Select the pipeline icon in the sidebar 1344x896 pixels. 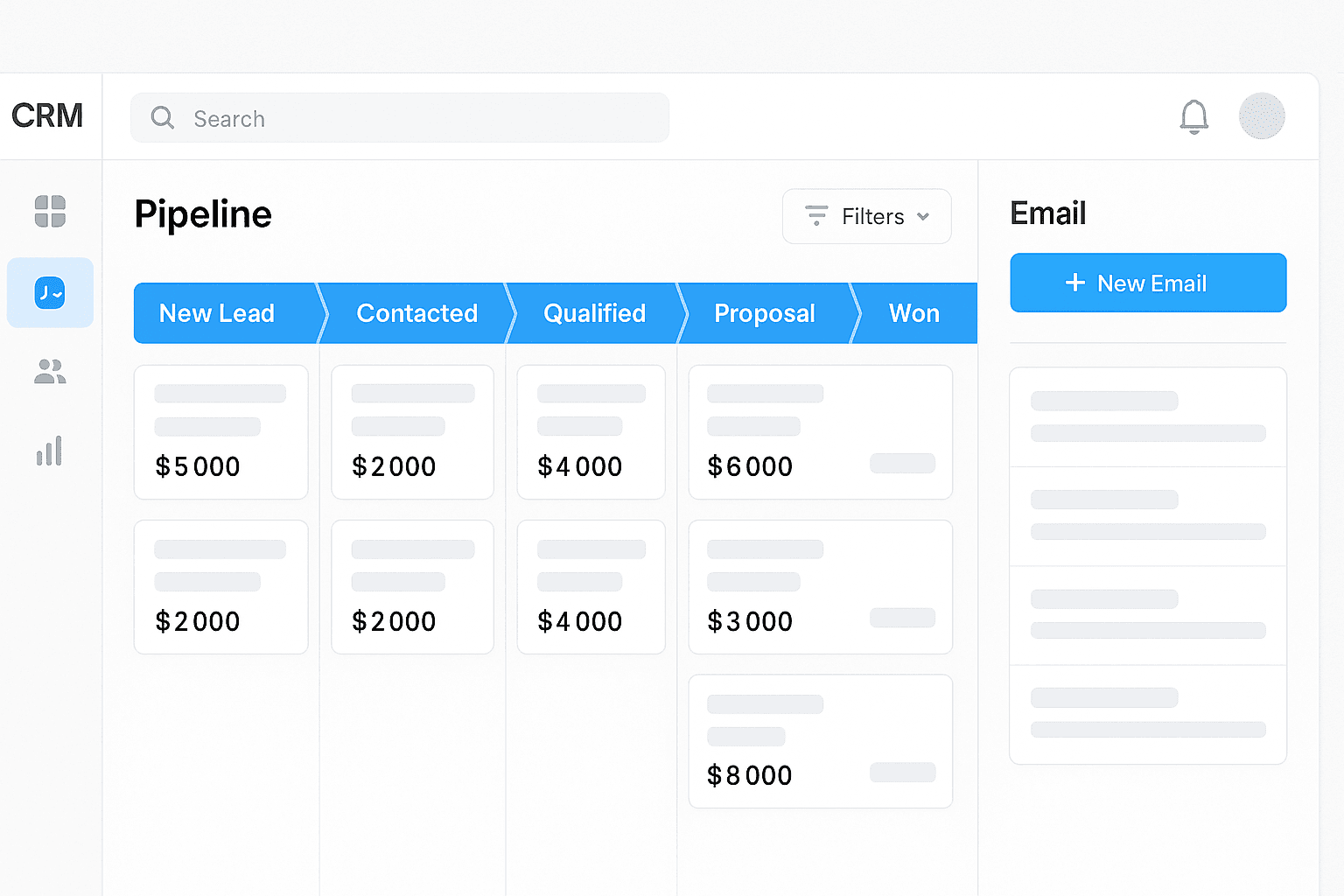point(50,292)
